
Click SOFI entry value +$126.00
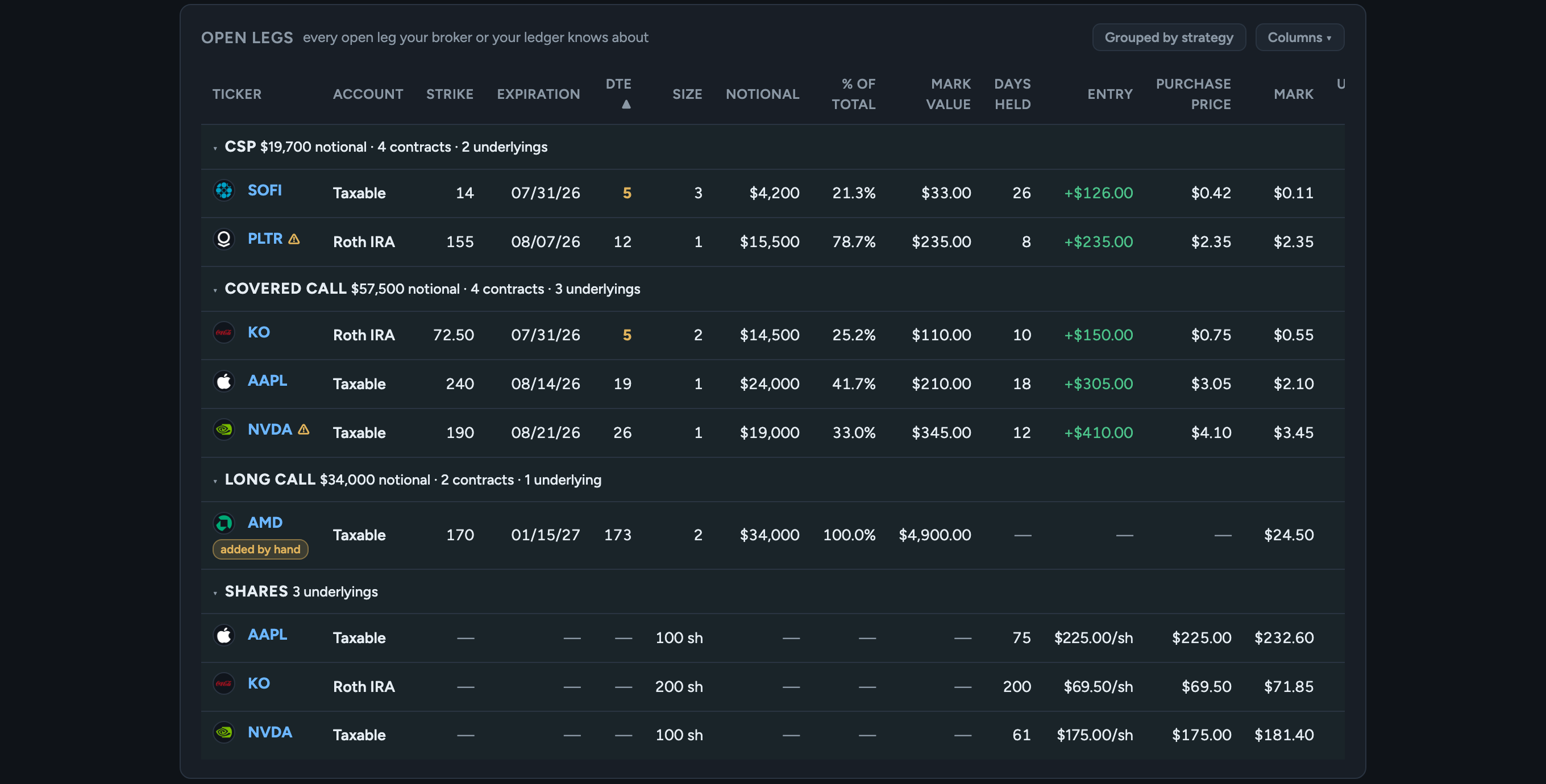(x=1098, y=193)
